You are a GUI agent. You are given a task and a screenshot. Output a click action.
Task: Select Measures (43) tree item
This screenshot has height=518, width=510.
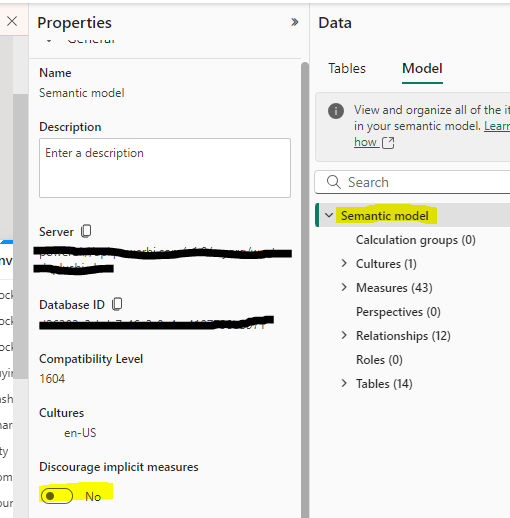pos(394,288)
